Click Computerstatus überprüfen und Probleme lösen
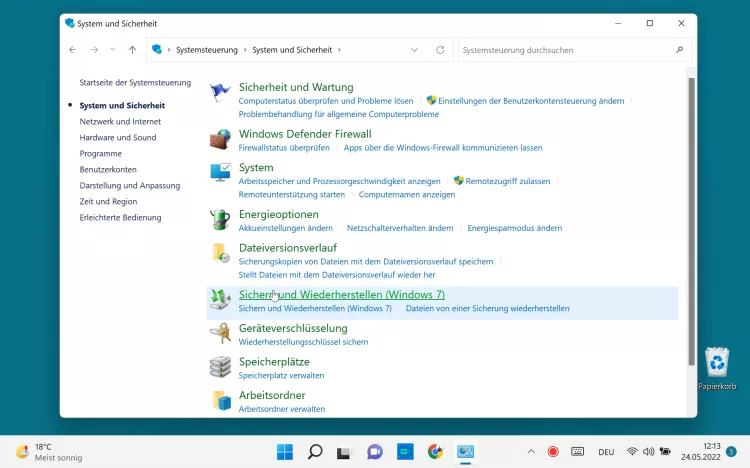This screenshot has height=468, width=750. (326, 101)
